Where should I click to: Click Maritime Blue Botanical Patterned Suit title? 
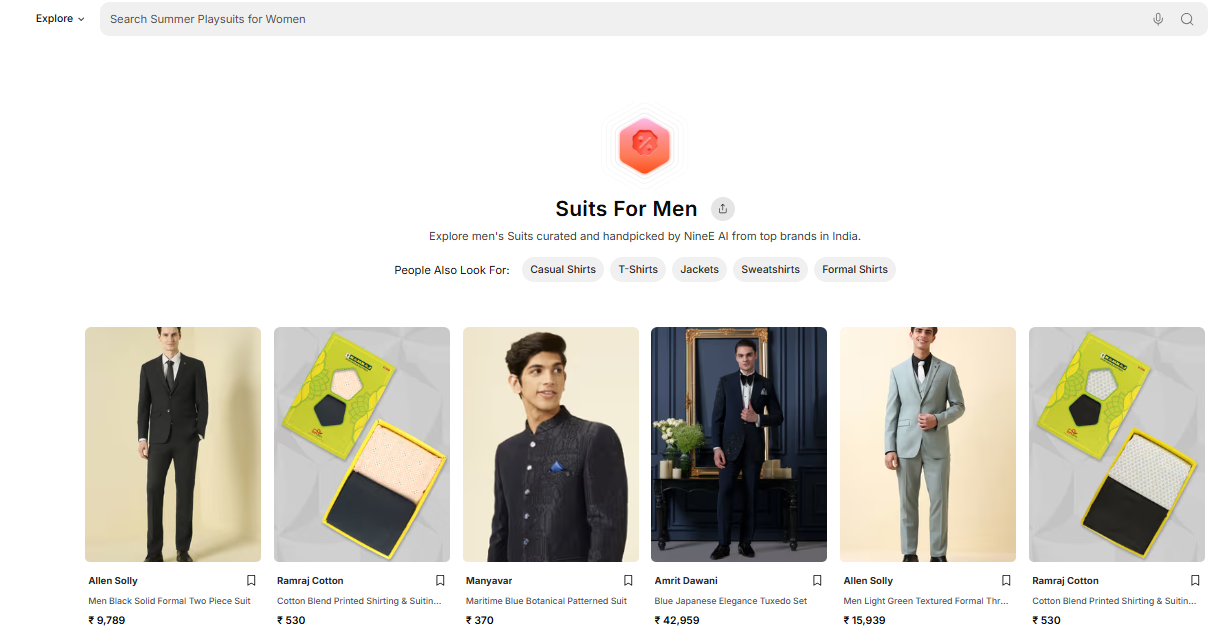pyautogui.click(x=548, y=601)
